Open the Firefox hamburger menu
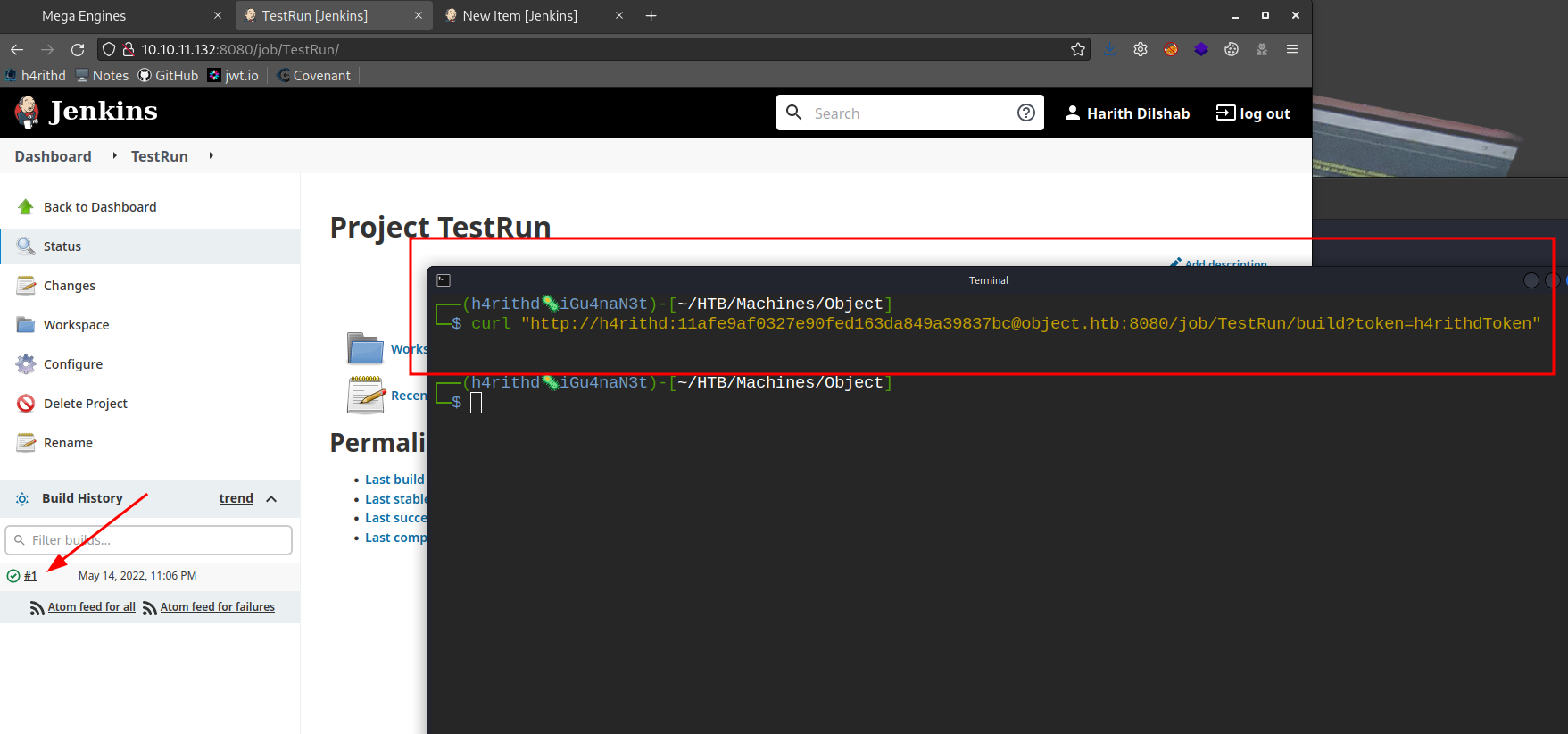 pyautogui.click(x=1292, y=49)
